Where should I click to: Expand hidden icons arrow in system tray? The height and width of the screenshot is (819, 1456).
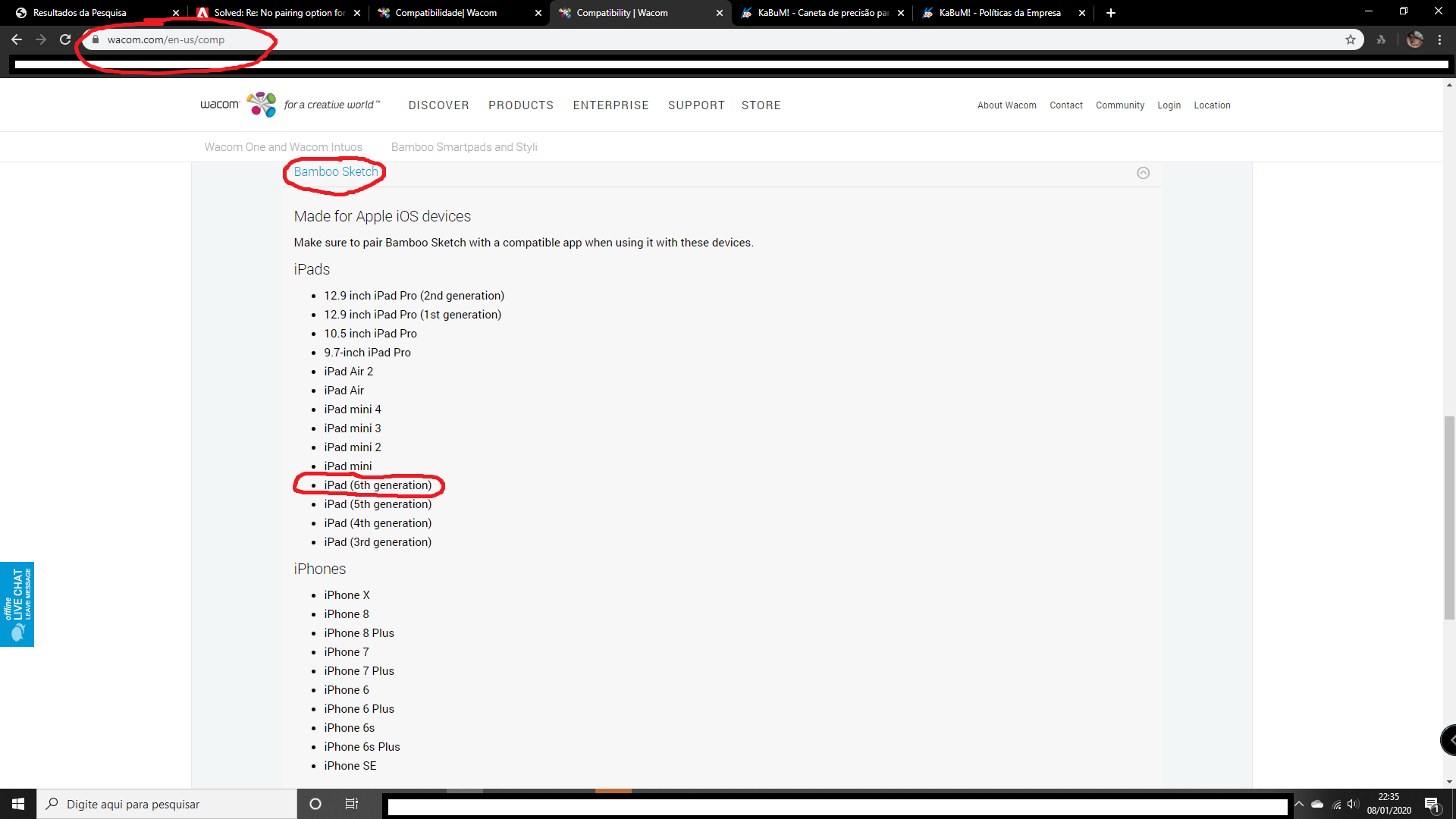pyautogui.click(x=1300, y=804)
